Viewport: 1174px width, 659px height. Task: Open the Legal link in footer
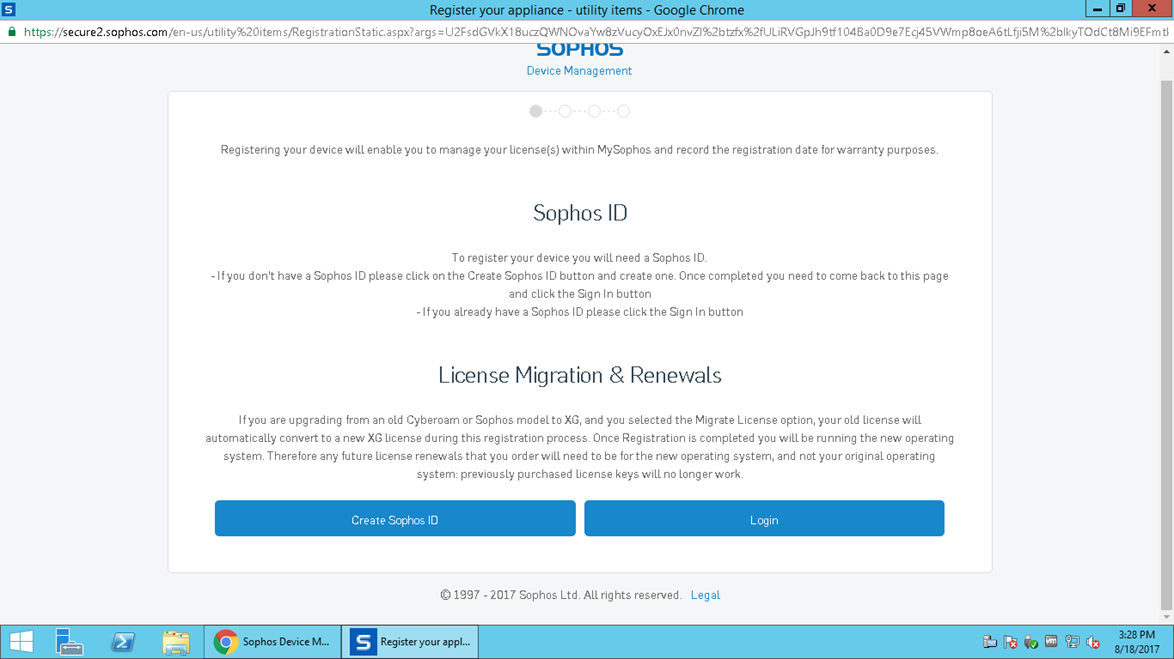[705, 595]
